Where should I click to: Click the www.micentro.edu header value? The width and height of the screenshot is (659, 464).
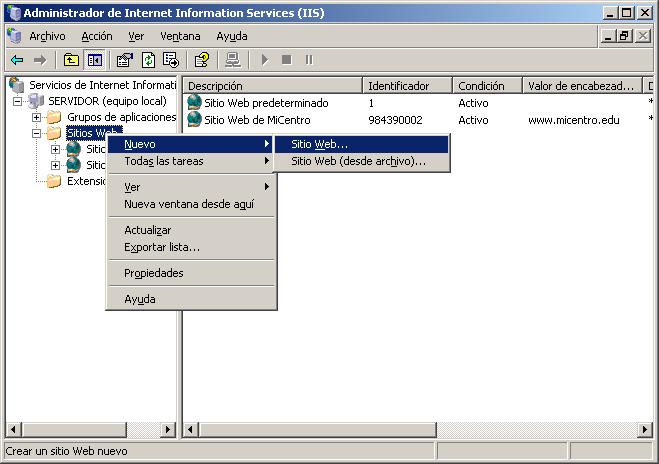[x=574, y=120]
